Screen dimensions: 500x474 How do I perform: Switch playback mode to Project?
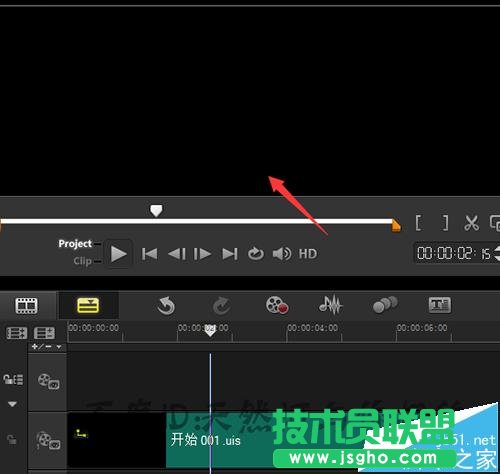[75, 244]
